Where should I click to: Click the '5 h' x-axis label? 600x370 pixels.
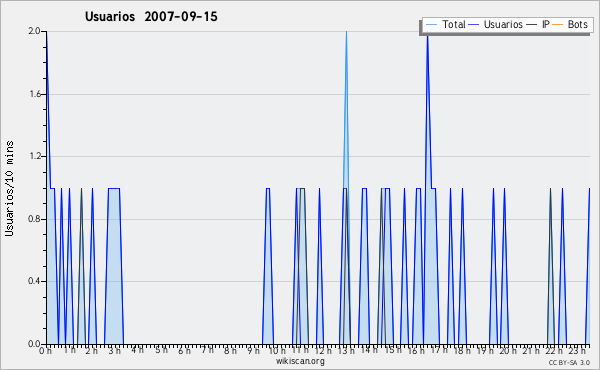click(x=161, y=350)
